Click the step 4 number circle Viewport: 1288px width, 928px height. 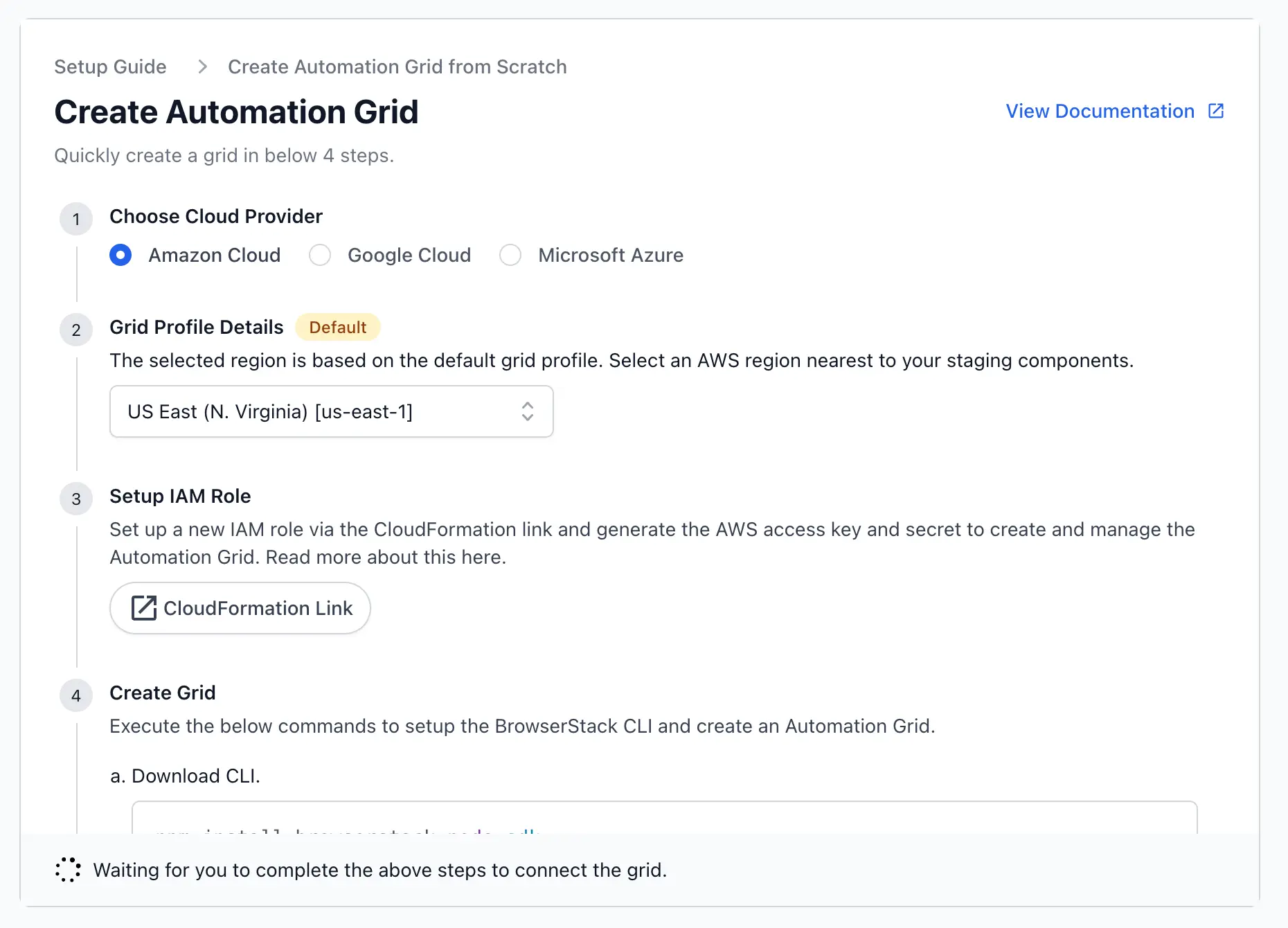coord(76,696)
